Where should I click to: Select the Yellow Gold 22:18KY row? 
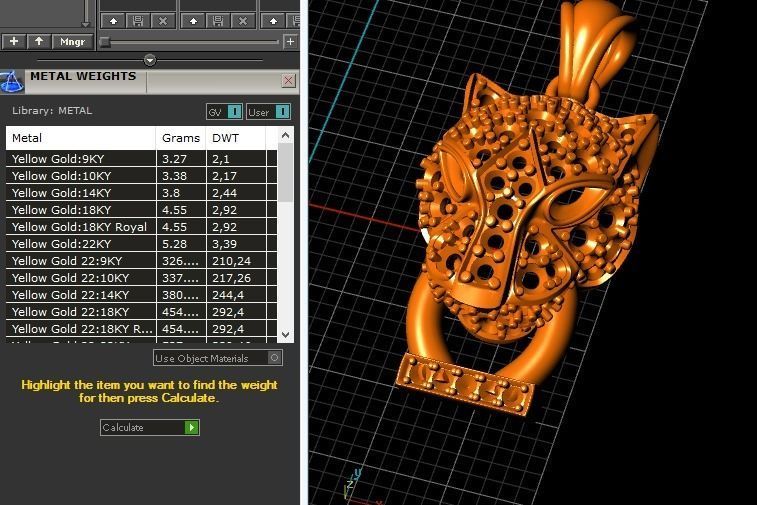141,312
